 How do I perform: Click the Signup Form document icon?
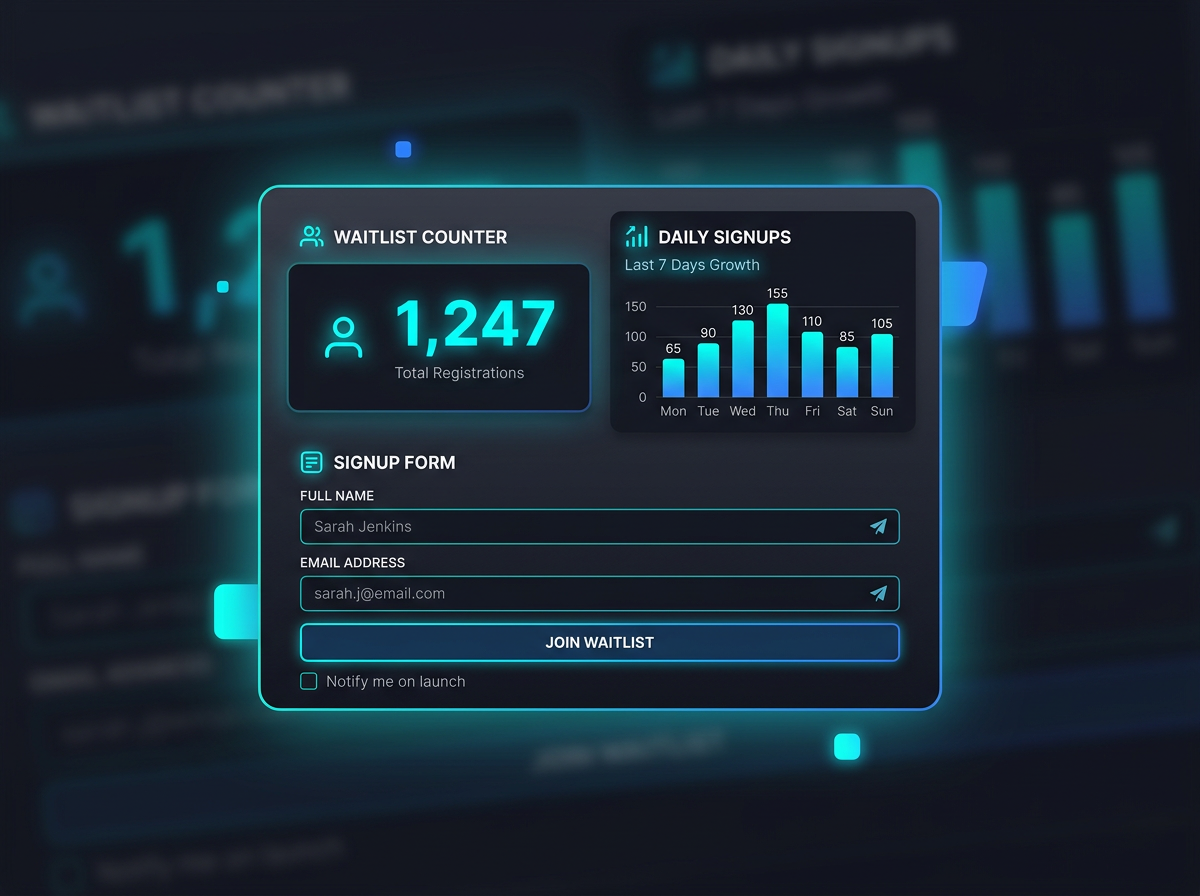pos(312,462)
